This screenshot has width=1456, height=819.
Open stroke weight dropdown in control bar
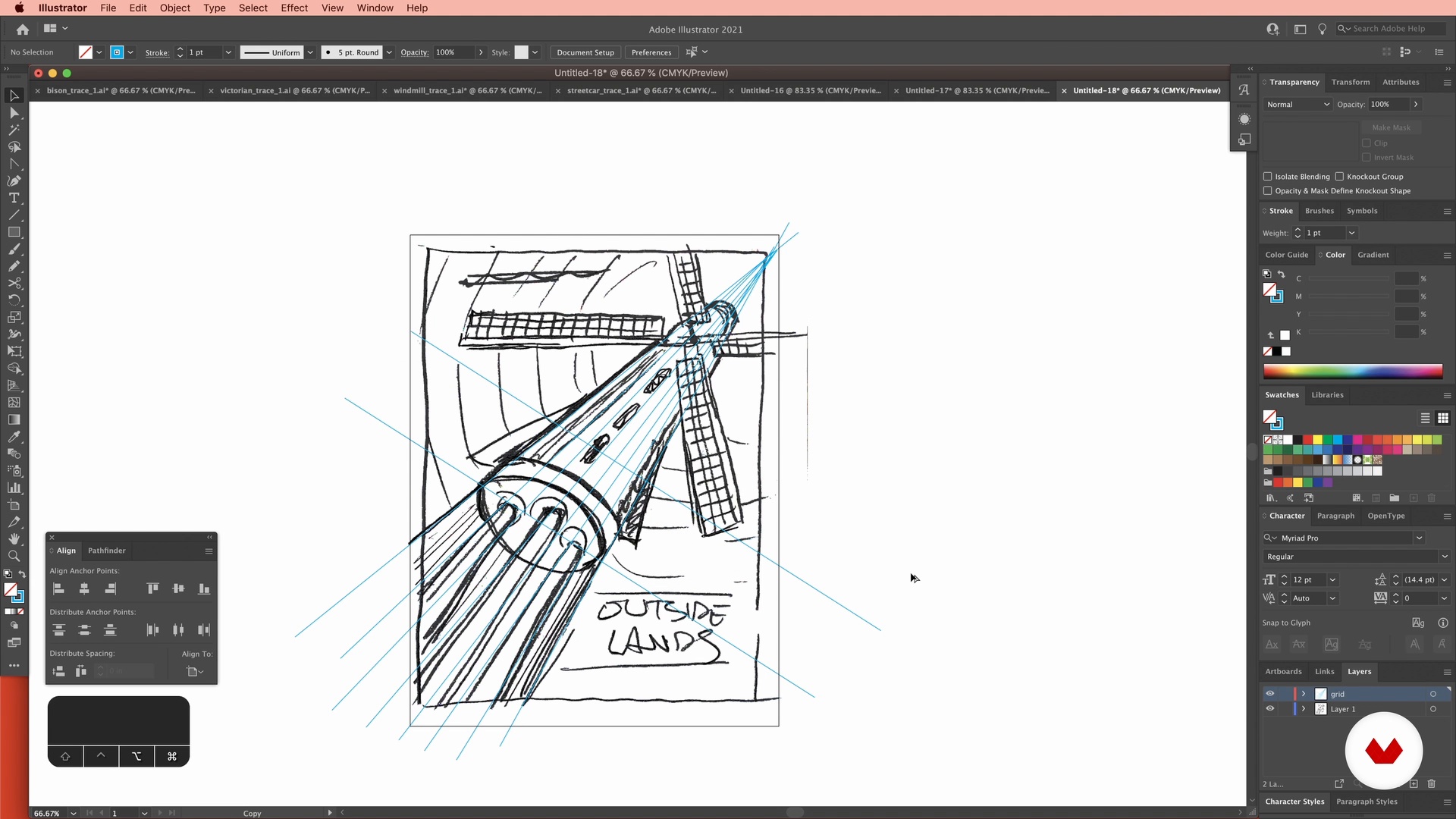(x=228, y=52)
